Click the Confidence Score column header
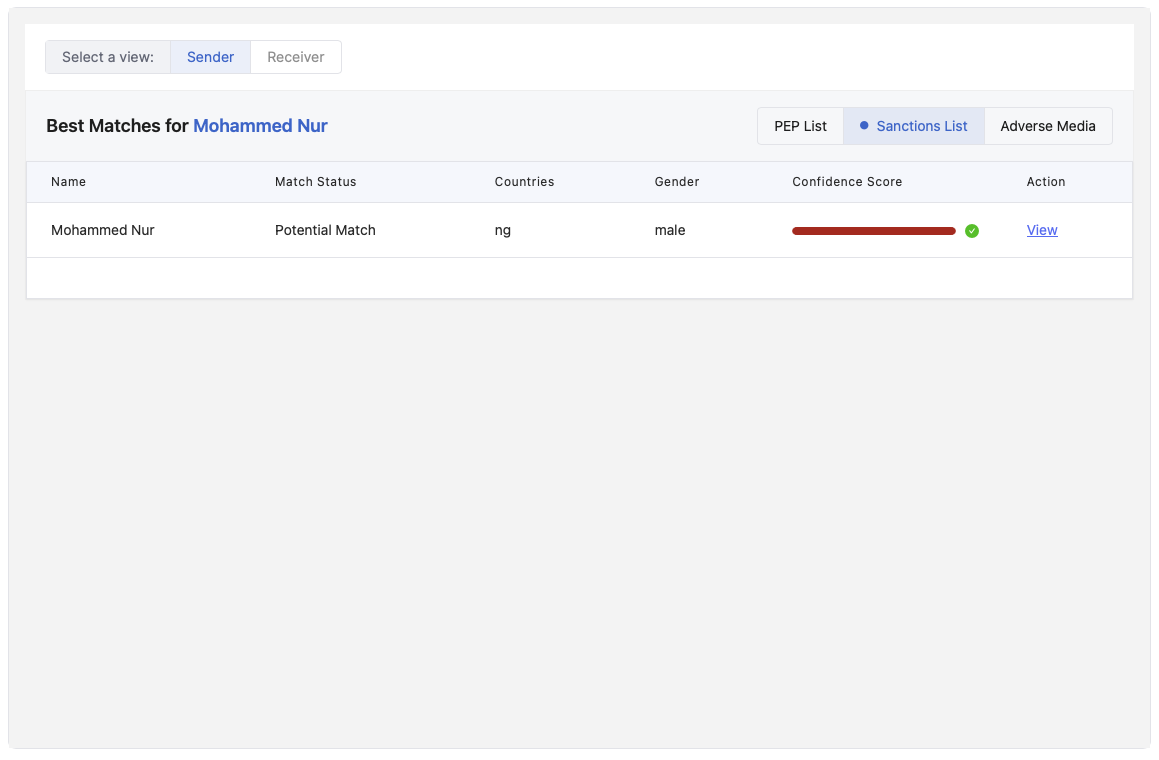 (x=847, y=182)
